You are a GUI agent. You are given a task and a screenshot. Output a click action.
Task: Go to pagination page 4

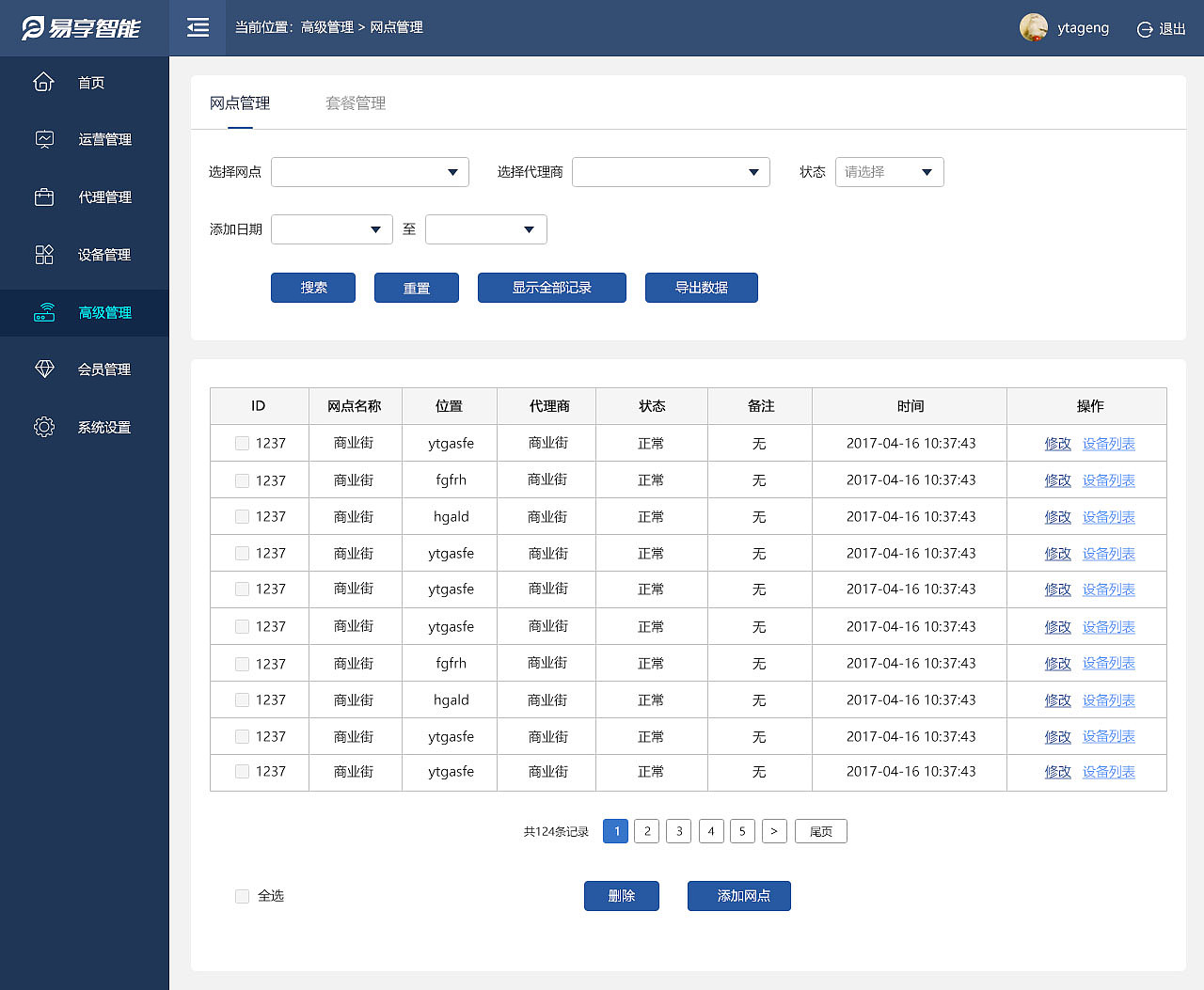711,831
